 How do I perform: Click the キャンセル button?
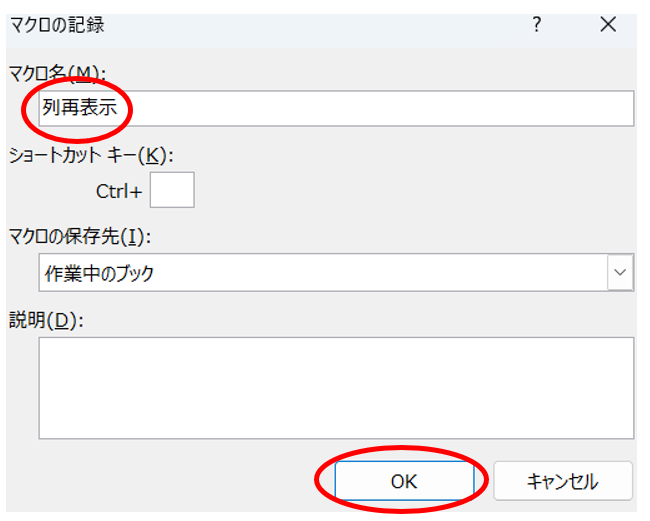point(562,481)
